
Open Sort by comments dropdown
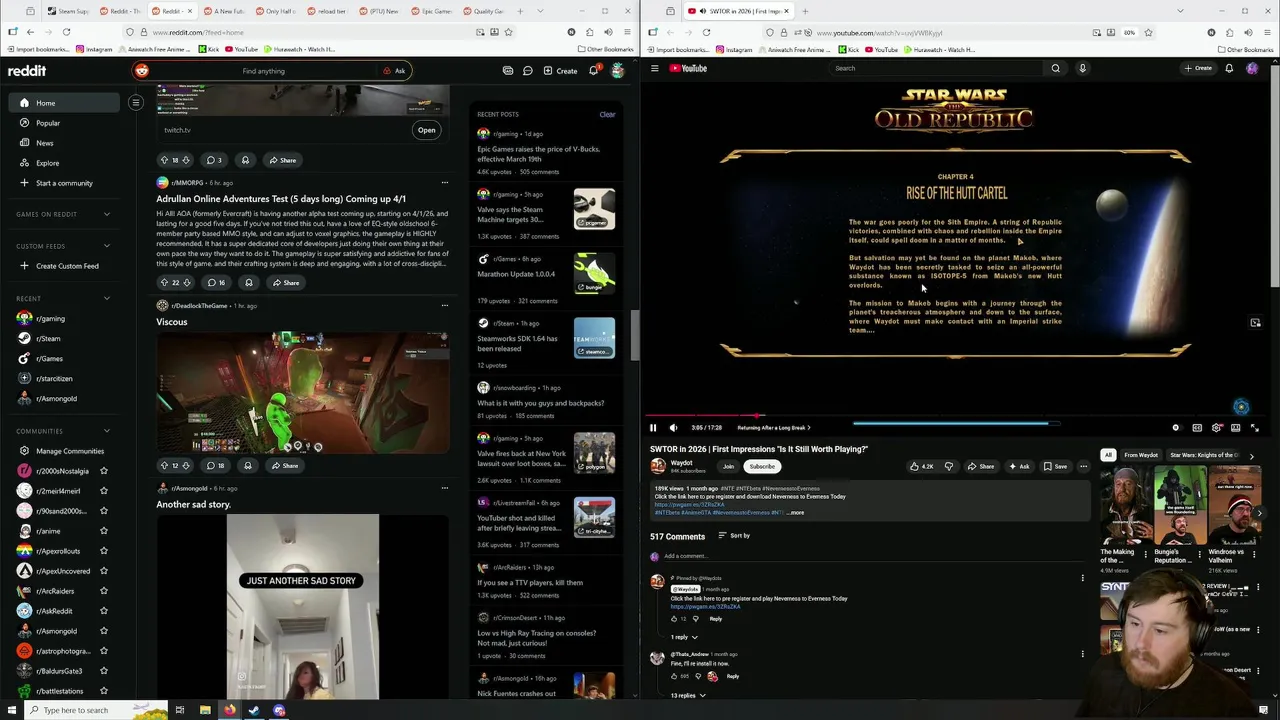pos(734,536)
